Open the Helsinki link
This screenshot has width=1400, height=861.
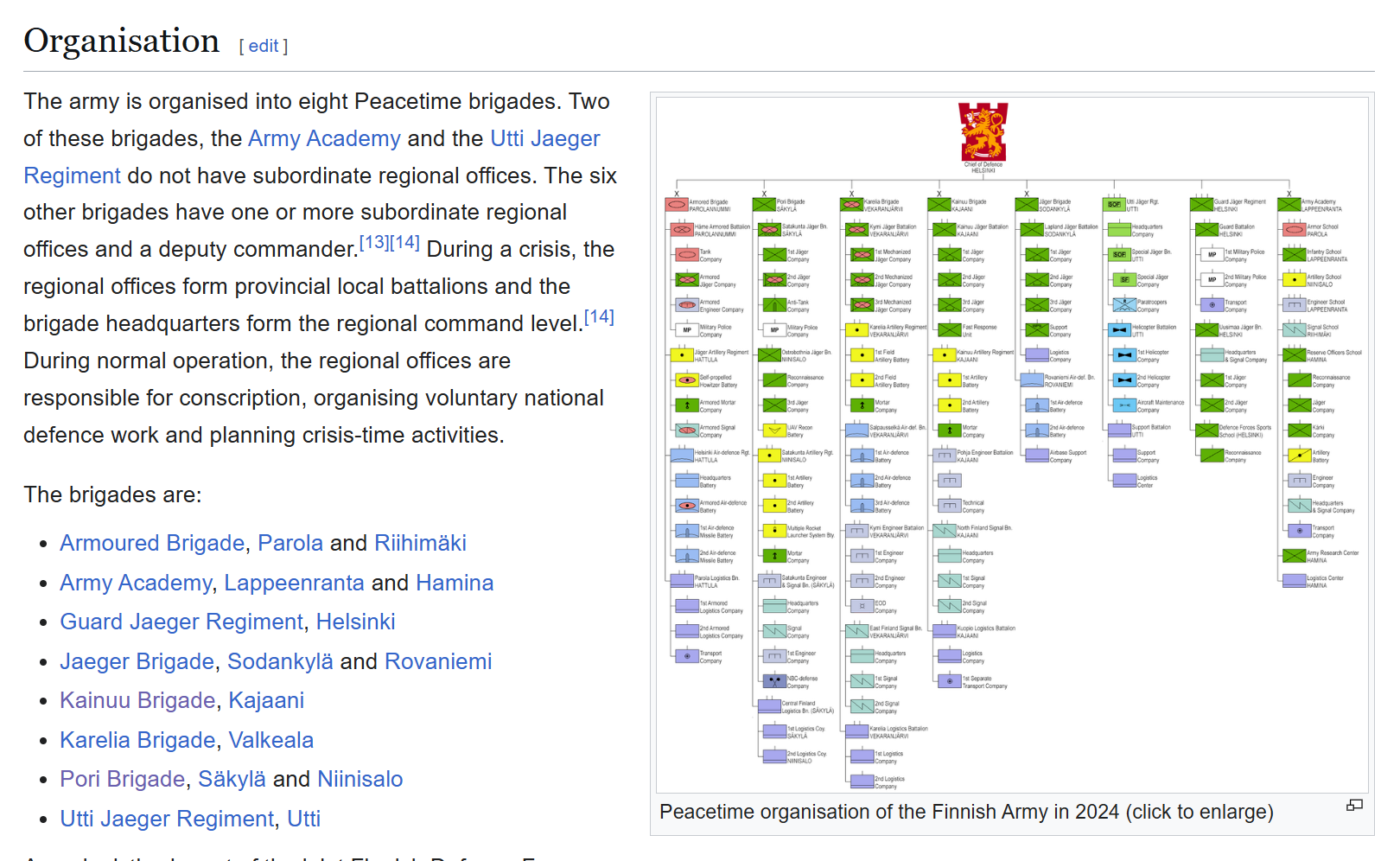(355, 622)
